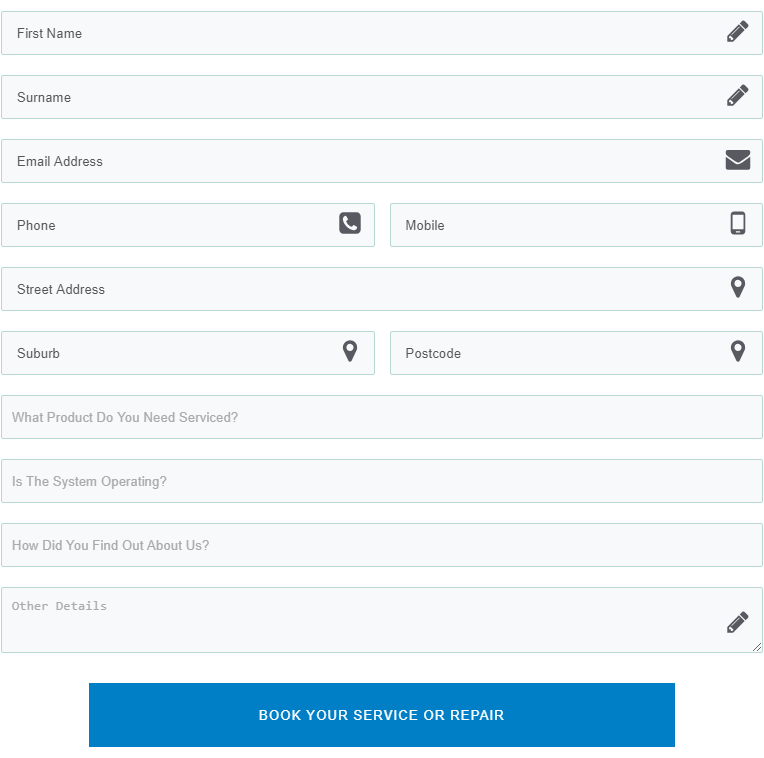Viewport: 764px width, 758px height.
Task: Click the smartphone icon in Mobile field
Action: click(738, 224)
